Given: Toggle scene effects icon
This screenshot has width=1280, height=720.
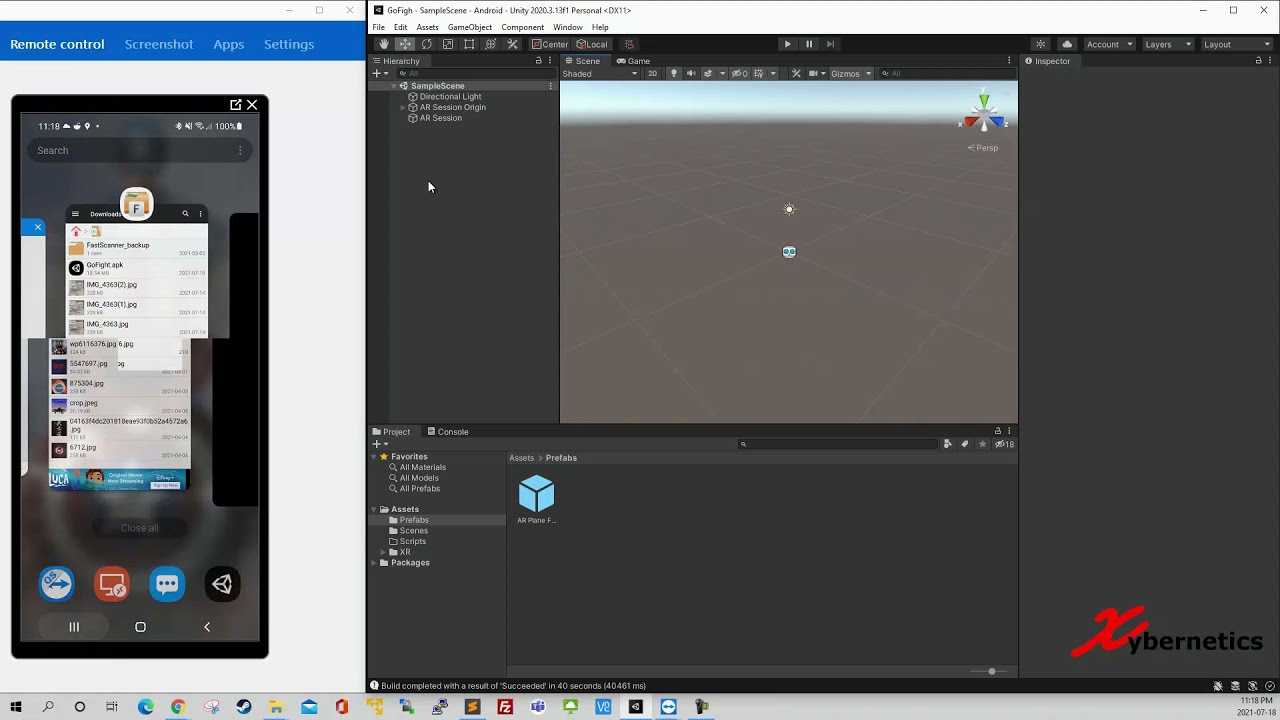Looking at the screenshot, I should [708, 73].
